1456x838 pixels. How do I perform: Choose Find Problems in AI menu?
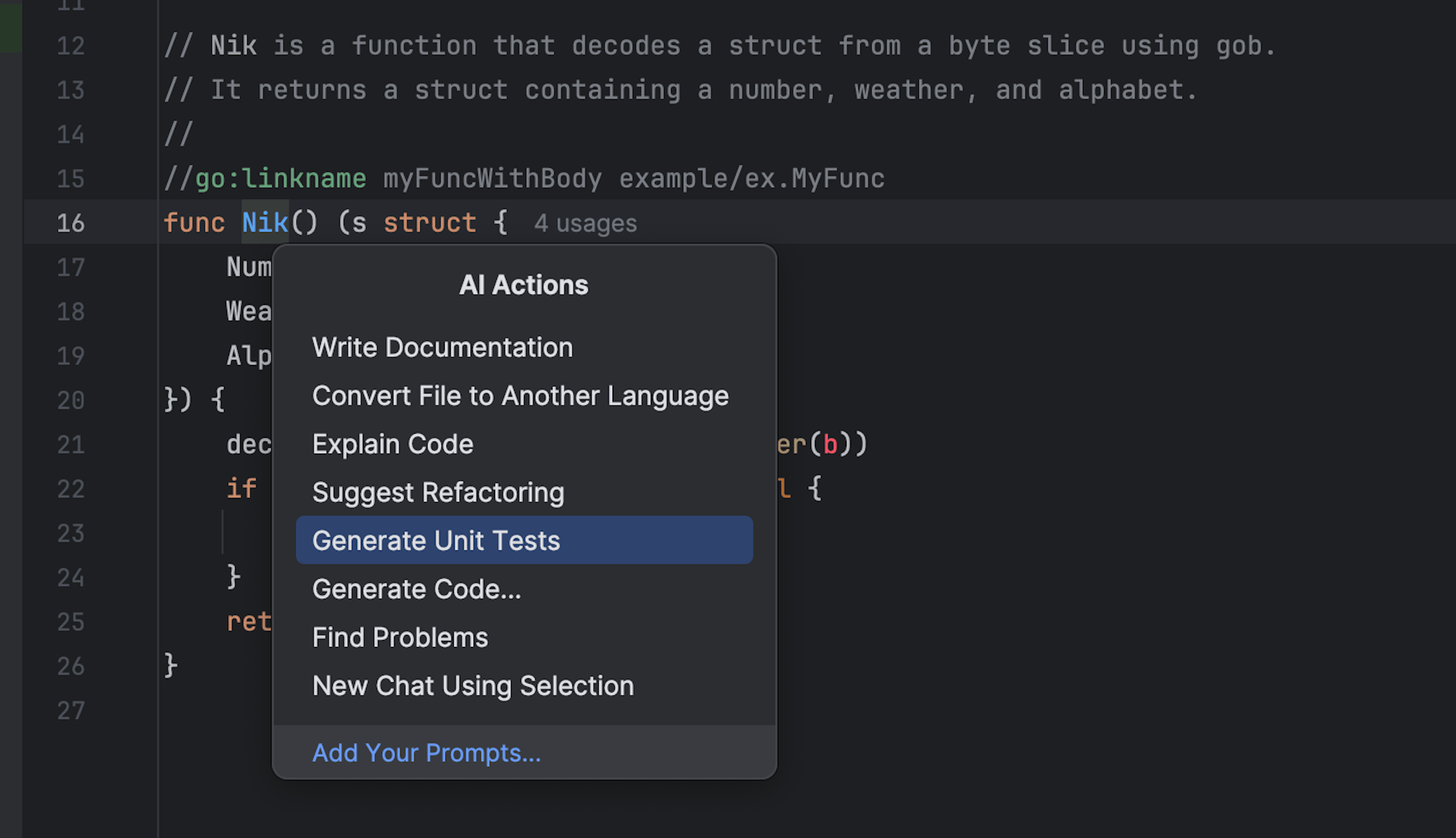tap(400, 637)
